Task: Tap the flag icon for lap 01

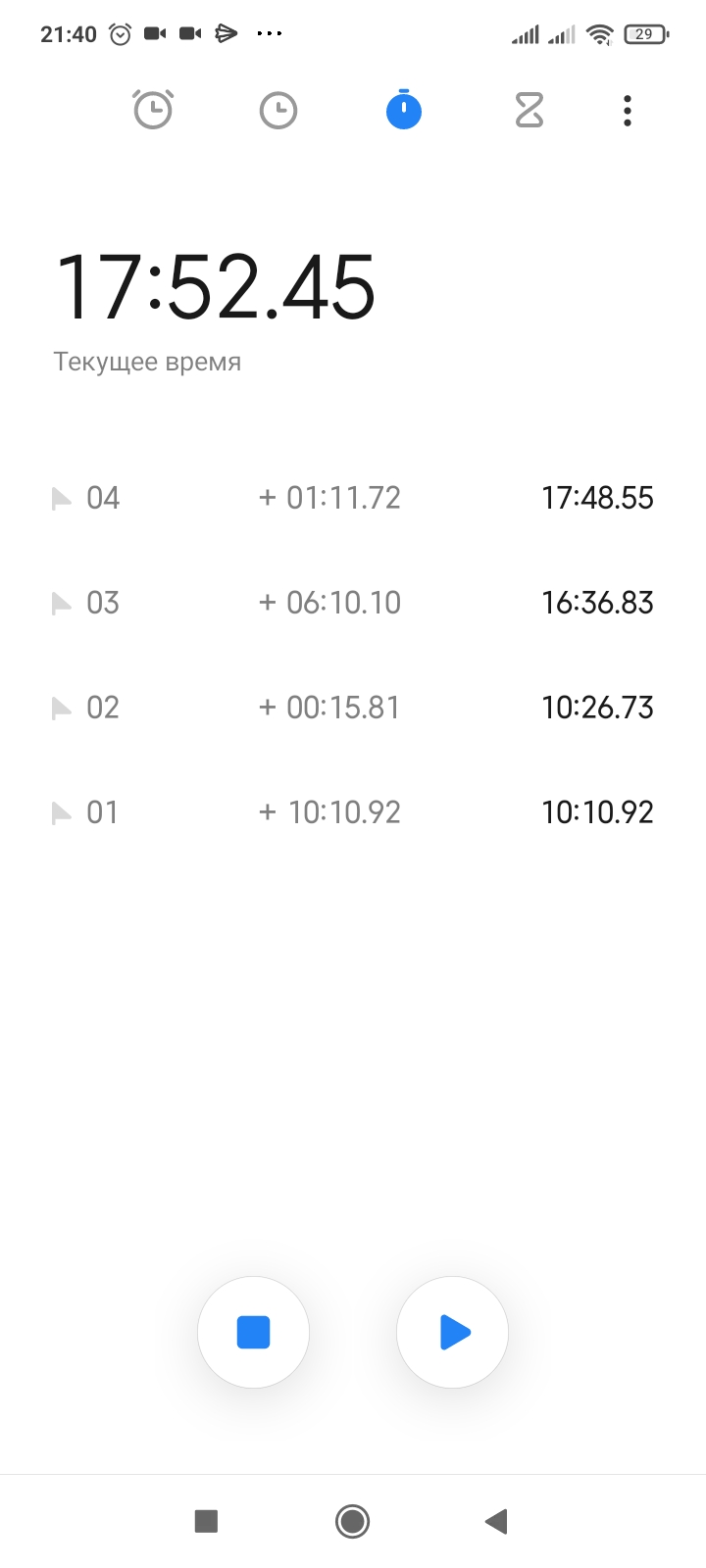Action: tap(62, 813)
